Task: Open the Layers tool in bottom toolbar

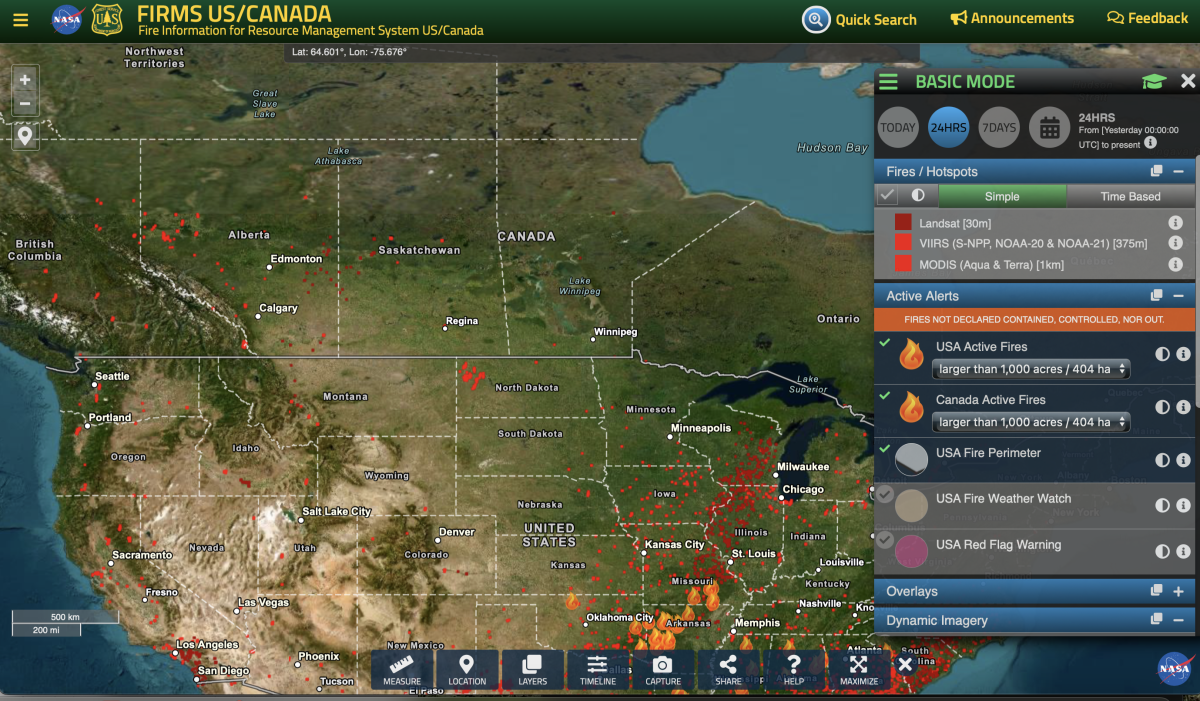Action: [x=532, y=669]
